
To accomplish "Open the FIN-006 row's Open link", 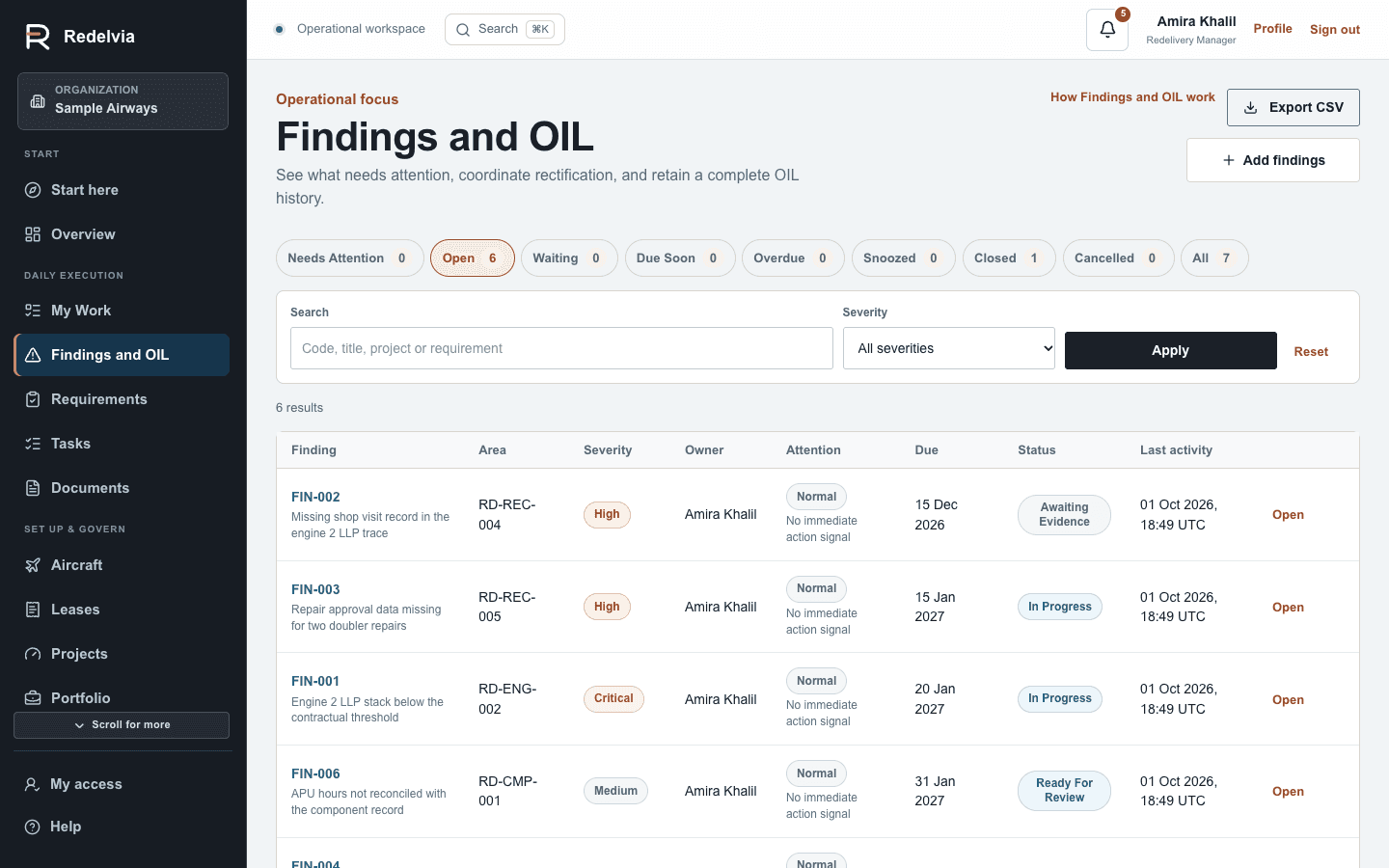I will tap(1288, 791).
